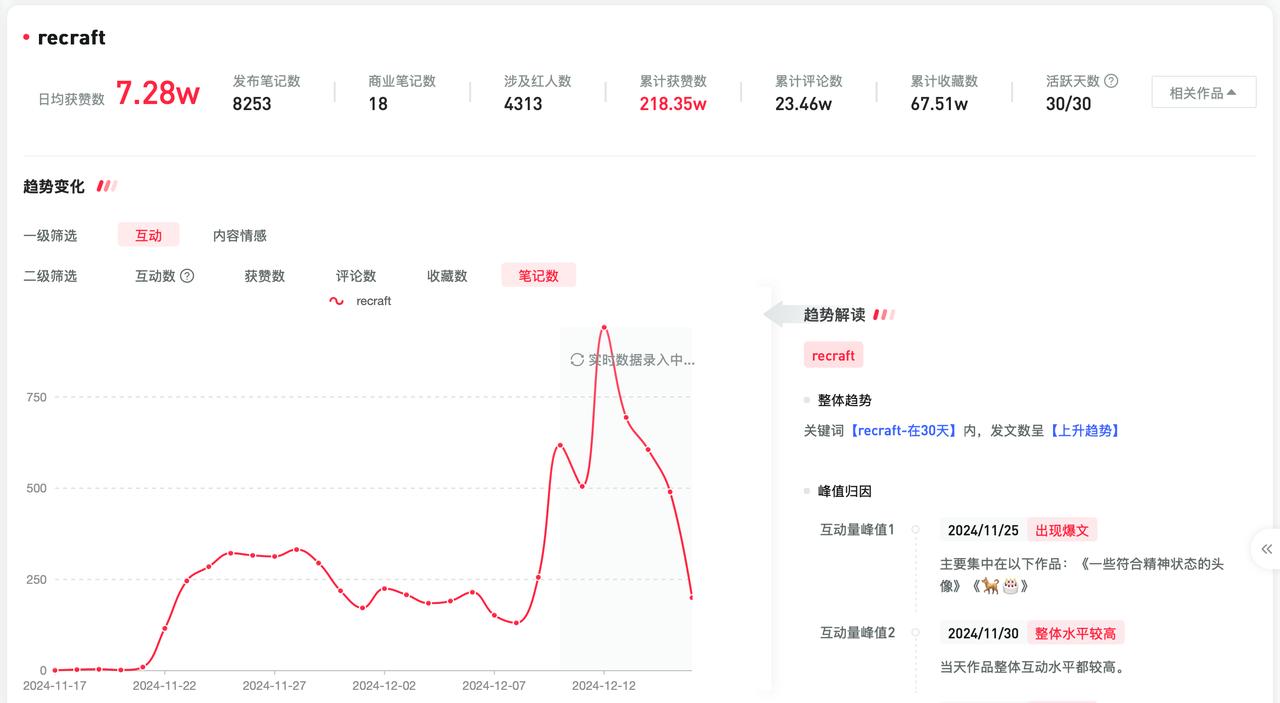Switch the chart to 收藏数
Image resolution: width=1280 pixels, height=703 pixels.
pos(447,276)
